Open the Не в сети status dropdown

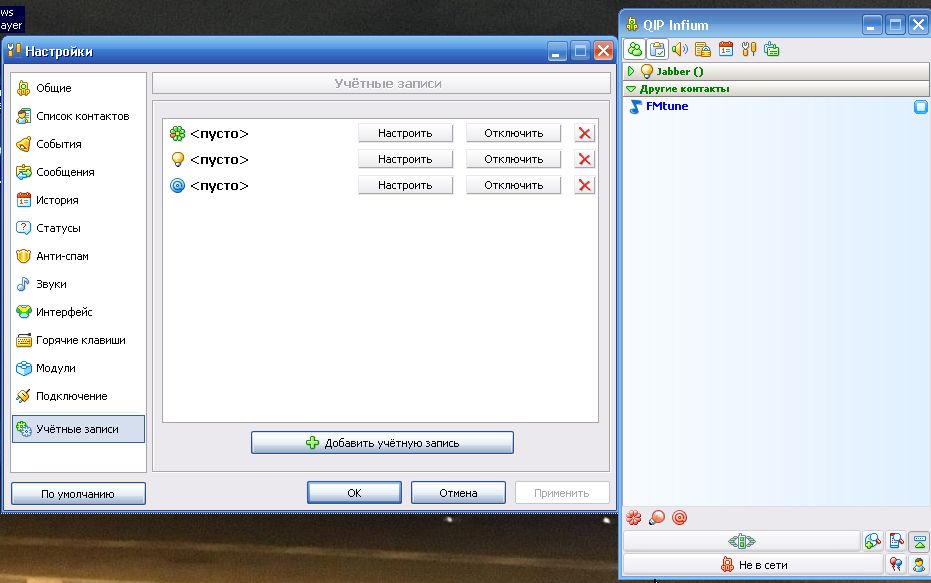tap(753, 565)
